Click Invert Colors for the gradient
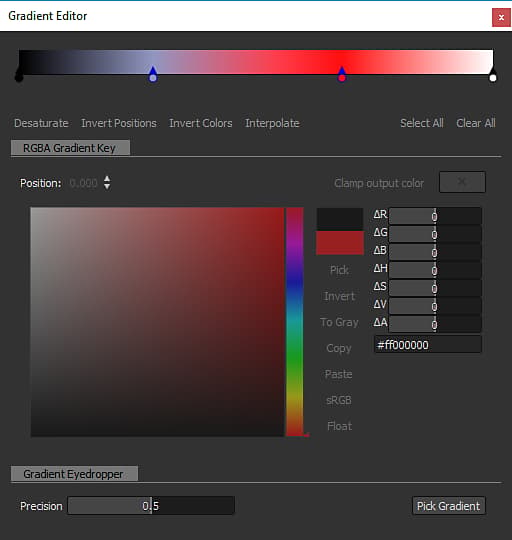Screen dimensions: 512x540 point(201,123)
